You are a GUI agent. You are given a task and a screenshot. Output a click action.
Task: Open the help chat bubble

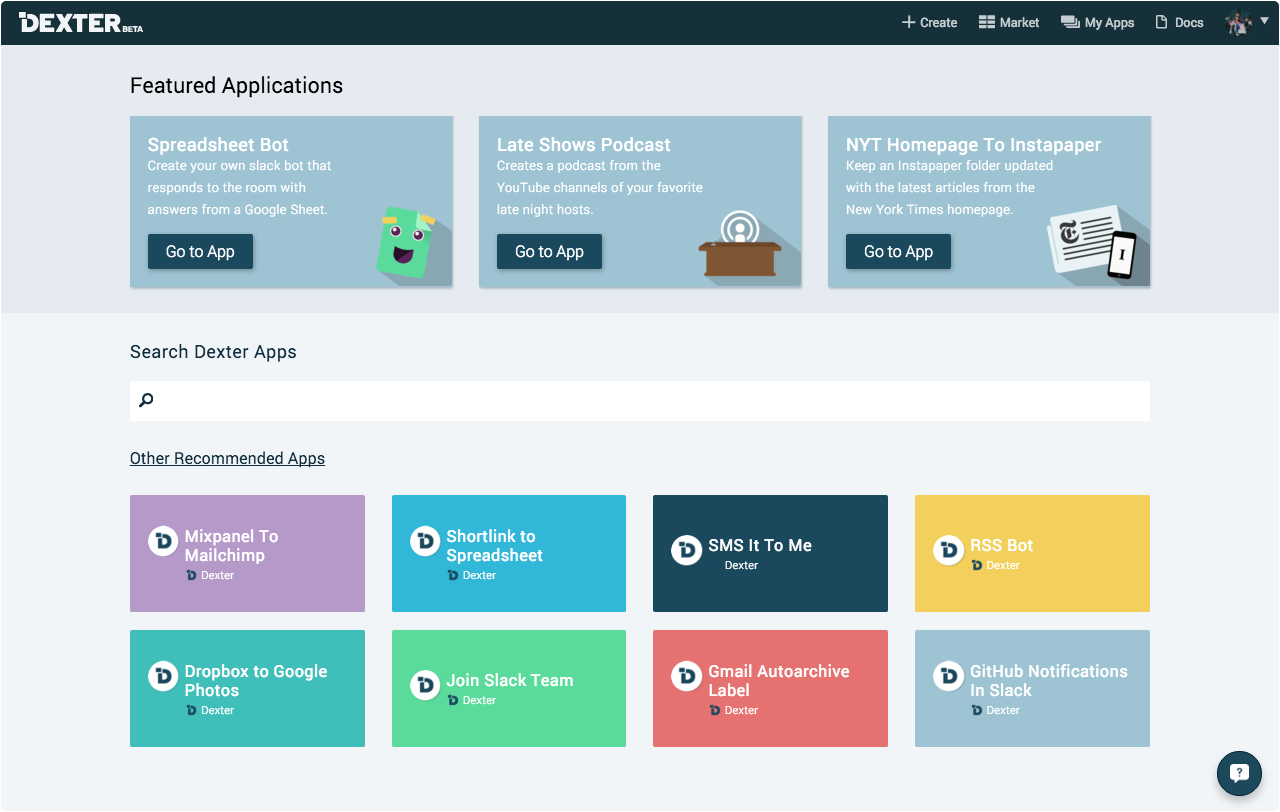[x=1239, y=772]
